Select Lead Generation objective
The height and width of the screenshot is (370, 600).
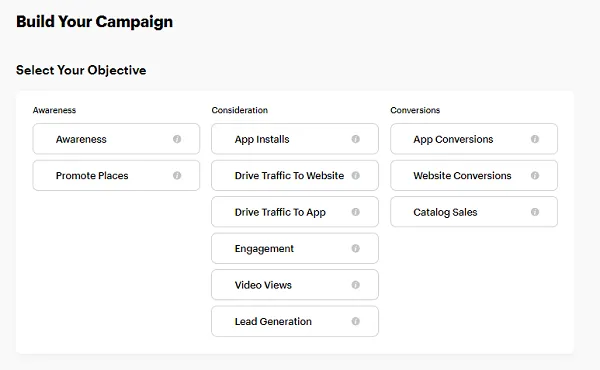coord(295,321)
